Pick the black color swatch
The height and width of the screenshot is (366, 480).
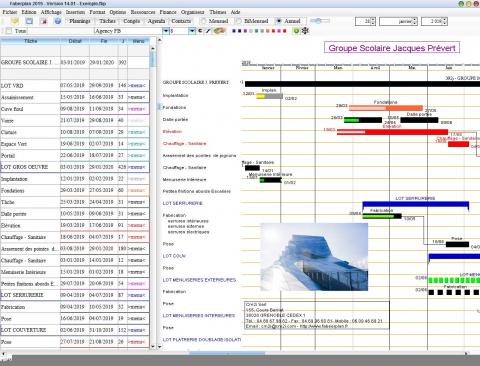click(239, 31)
